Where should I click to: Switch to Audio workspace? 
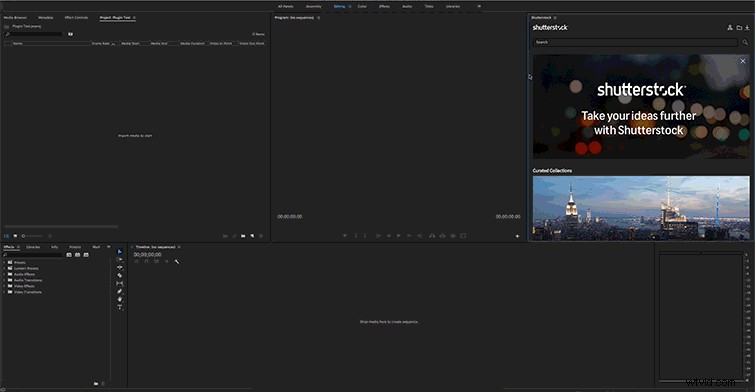click(x=407, y=6)
